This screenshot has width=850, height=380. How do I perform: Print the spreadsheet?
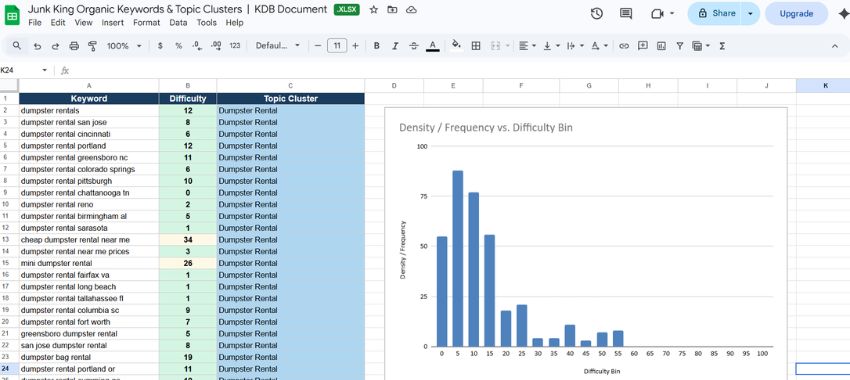point(74,46)
